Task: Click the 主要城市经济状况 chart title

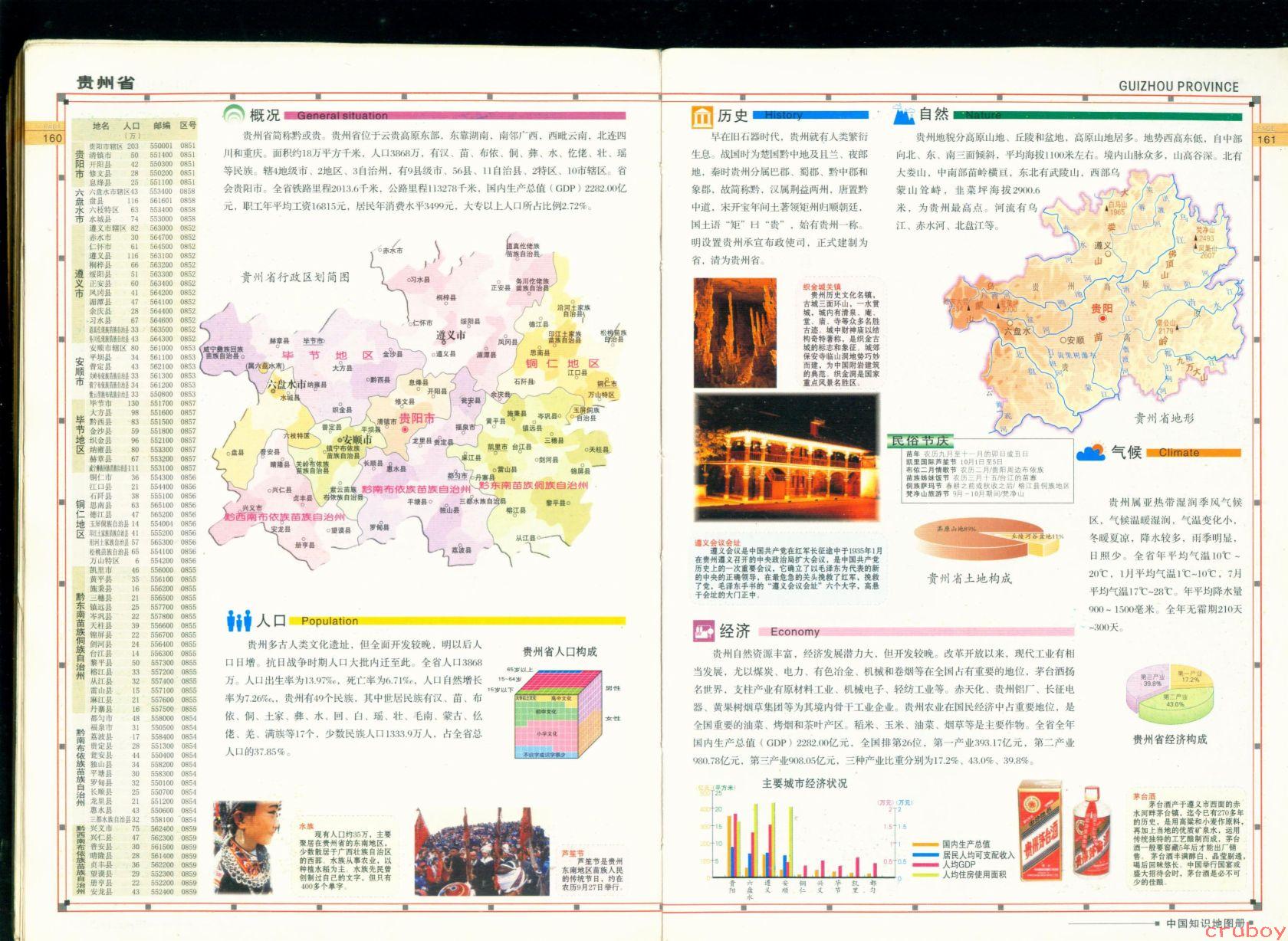Action: coord(804,783)
